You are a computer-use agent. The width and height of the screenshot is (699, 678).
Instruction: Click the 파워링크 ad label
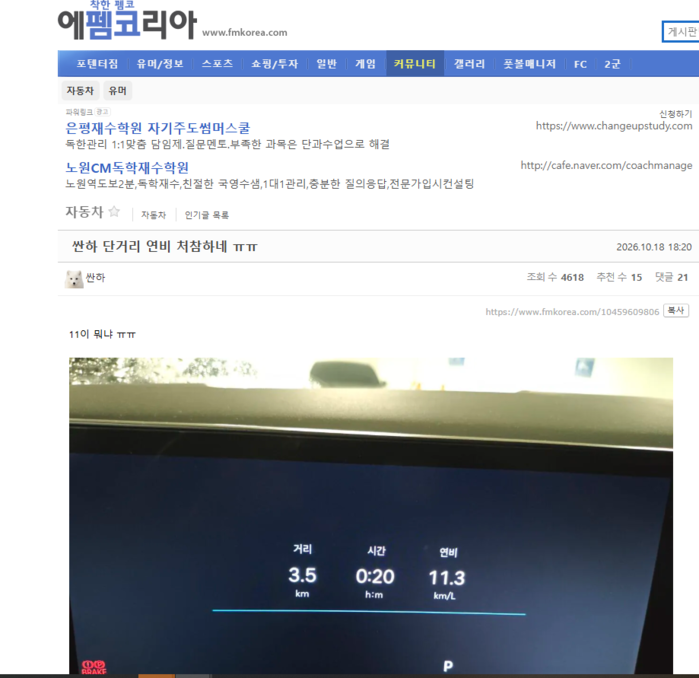[79, 112]
